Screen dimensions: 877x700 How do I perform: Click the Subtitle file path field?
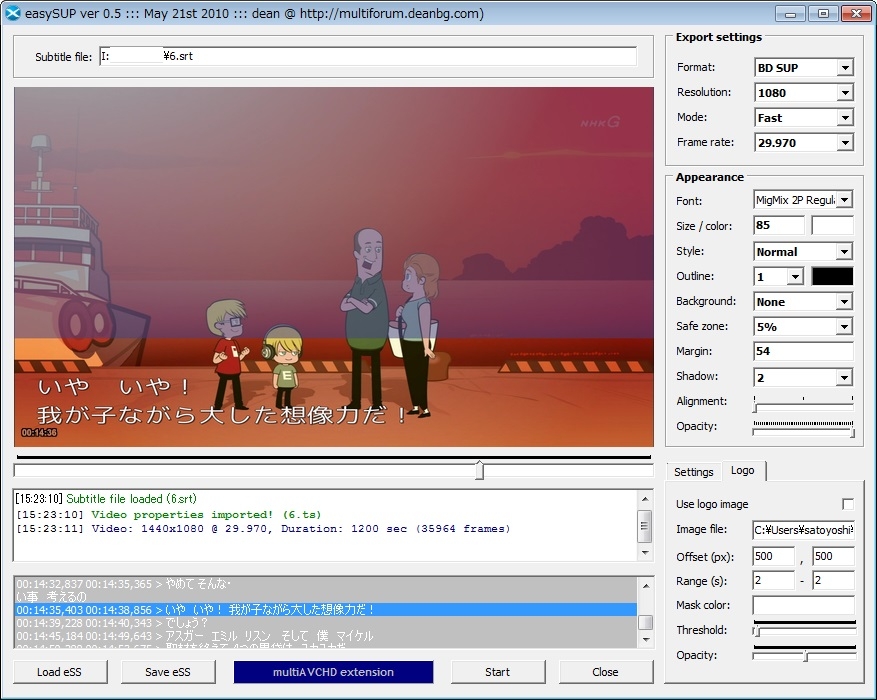[x=367, y=57]
